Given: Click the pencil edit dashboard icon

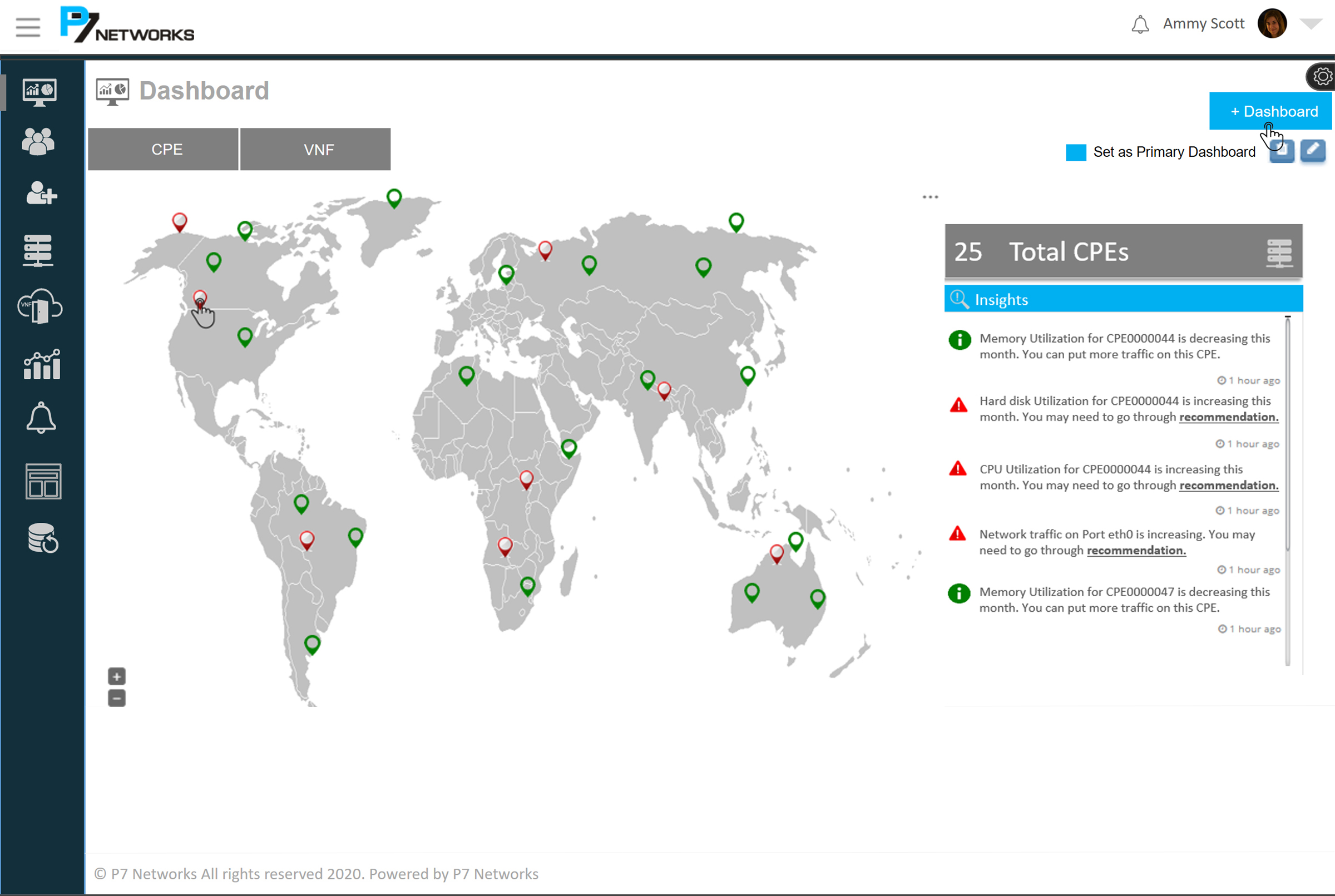Looking at the screenshot, I should [x=1313, y=151].
